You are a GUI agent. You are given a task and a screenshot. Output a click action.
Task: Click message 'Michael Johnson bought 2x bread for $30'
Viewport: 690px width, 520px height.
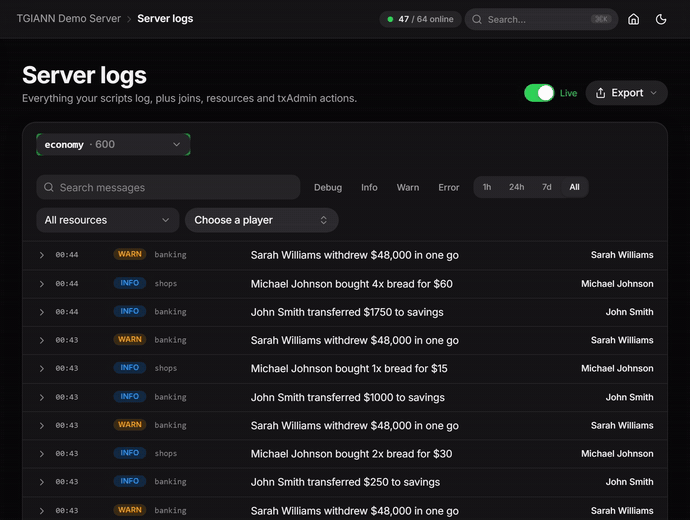coord(352,454)
